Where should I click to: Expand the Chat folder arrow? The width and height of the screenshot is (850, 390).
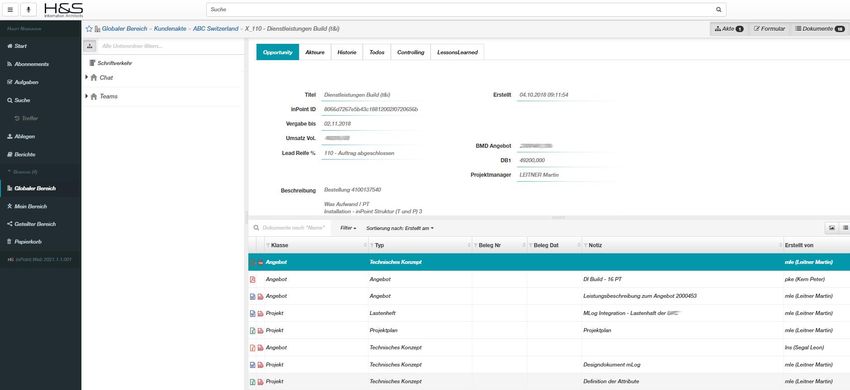pos(87,77)
